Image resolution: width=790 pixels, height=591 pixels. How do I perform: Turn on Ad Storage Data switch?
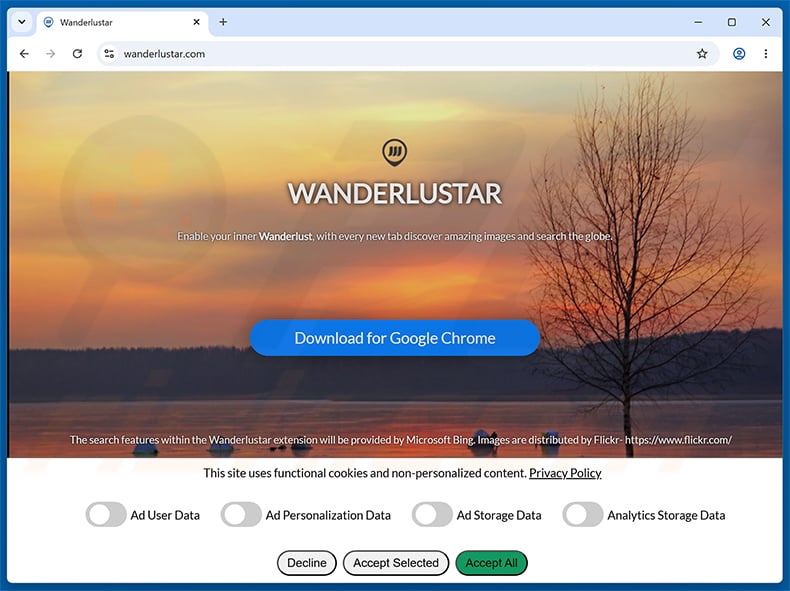pos(432,514)
